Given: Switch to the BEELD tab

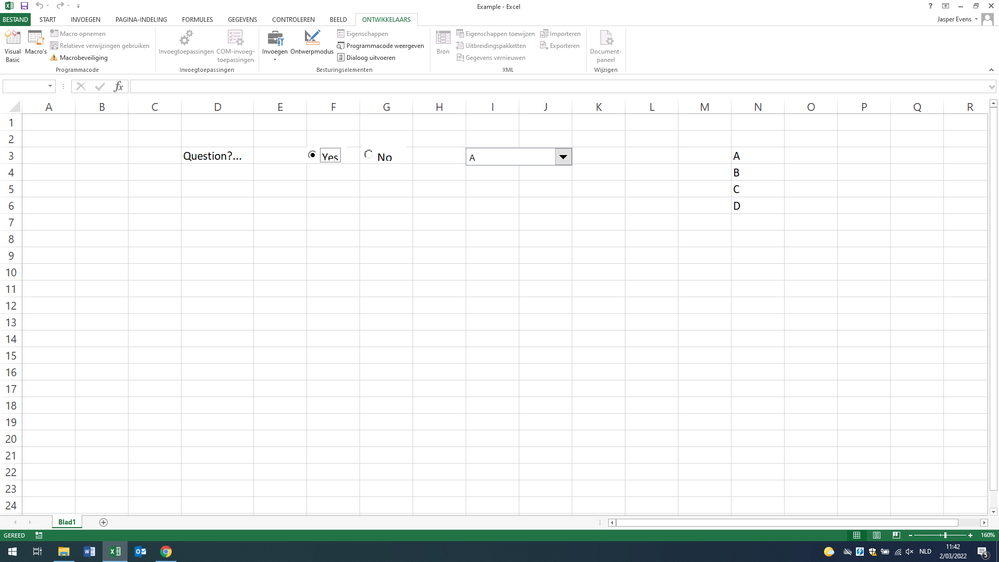Looking at the screenshot, I should point(338,20).
